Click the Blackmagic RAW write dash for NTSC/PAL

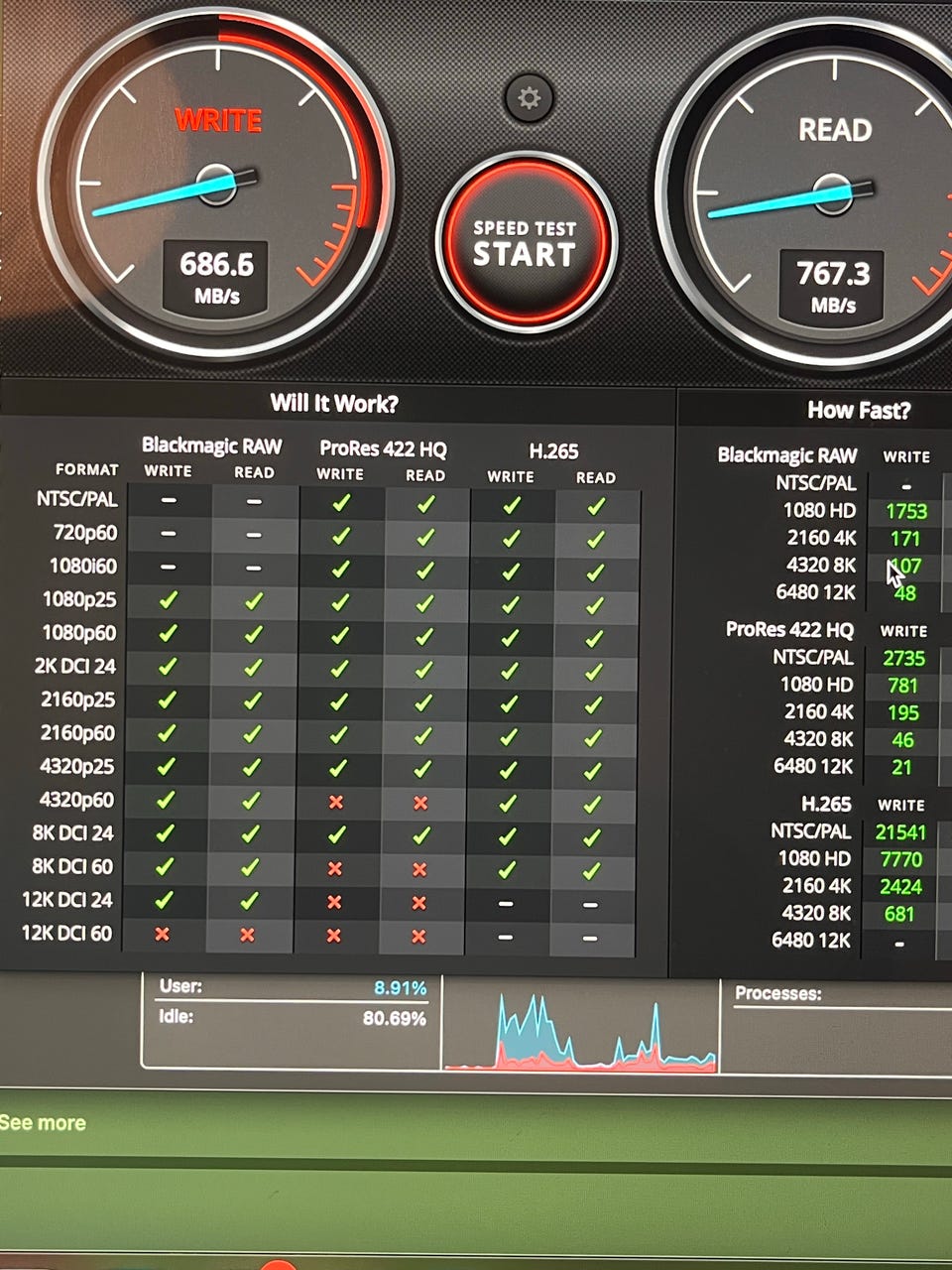point(169,500)
